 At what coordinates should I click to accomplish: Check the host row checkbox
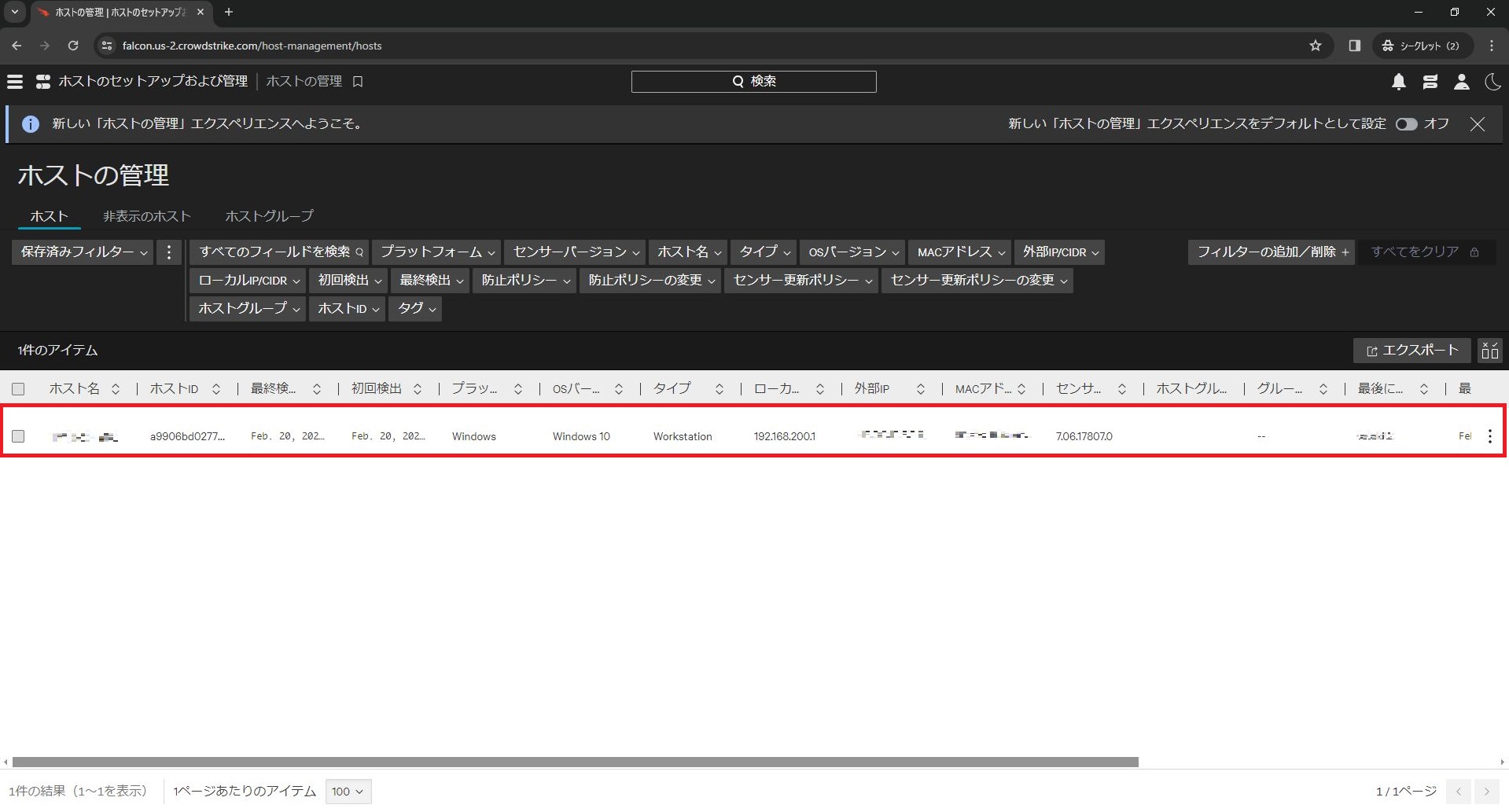point(18,436)
